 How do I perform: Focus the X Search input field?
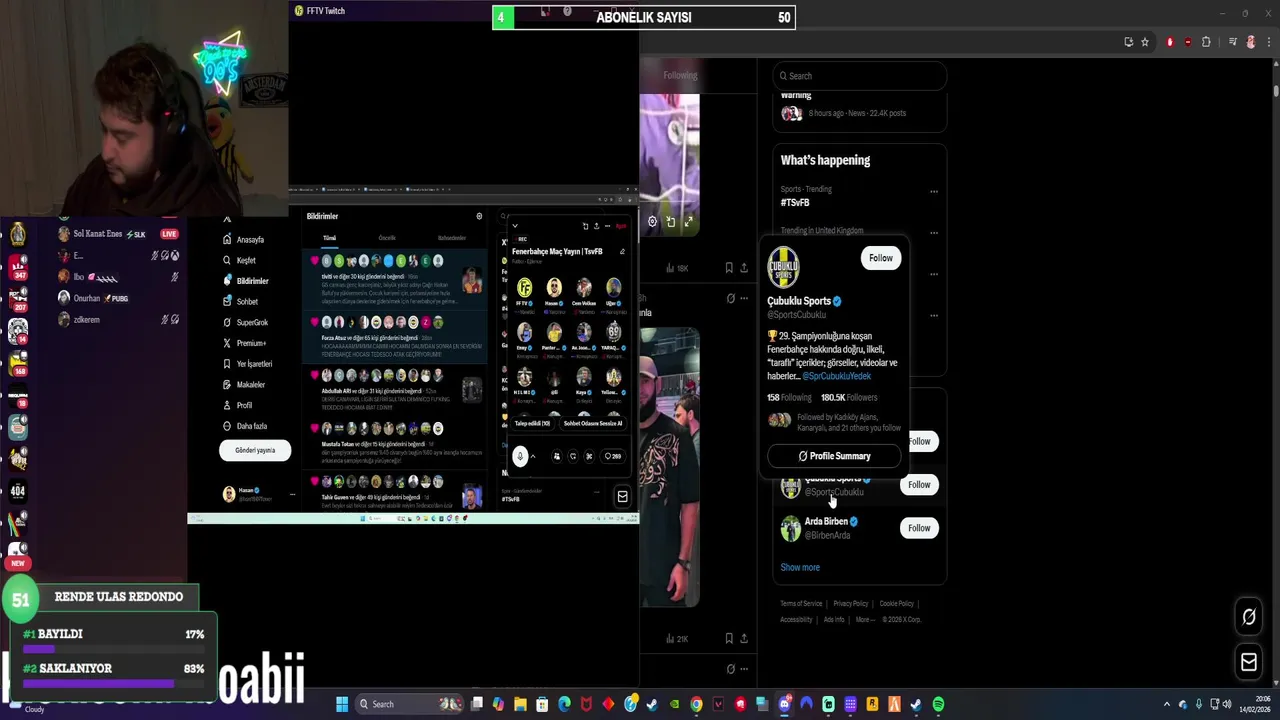click(860, 76)
